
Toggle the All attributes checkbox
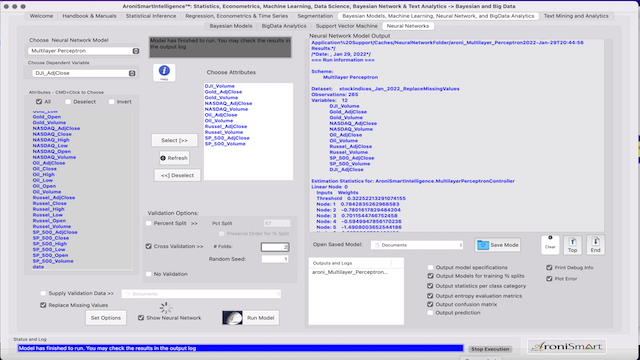tap(39, 102)
